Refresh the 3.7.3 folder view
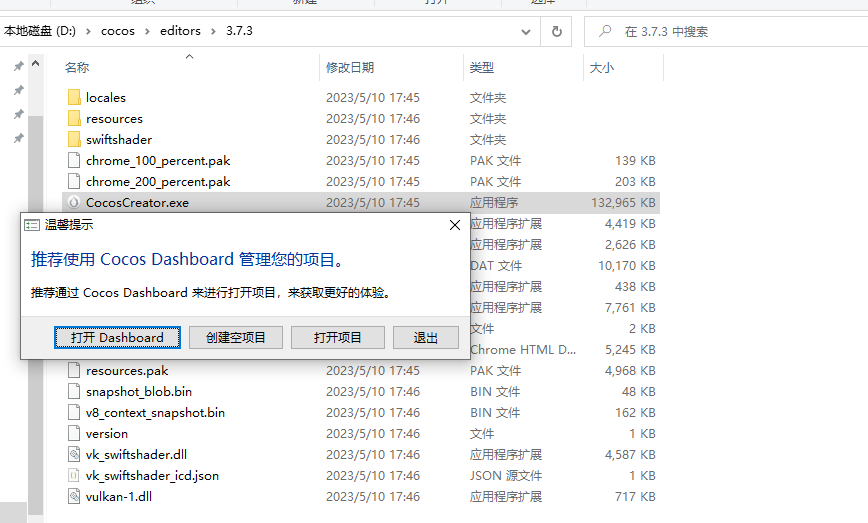Viewport: 868px width, 523px height. tap(556, 32)
